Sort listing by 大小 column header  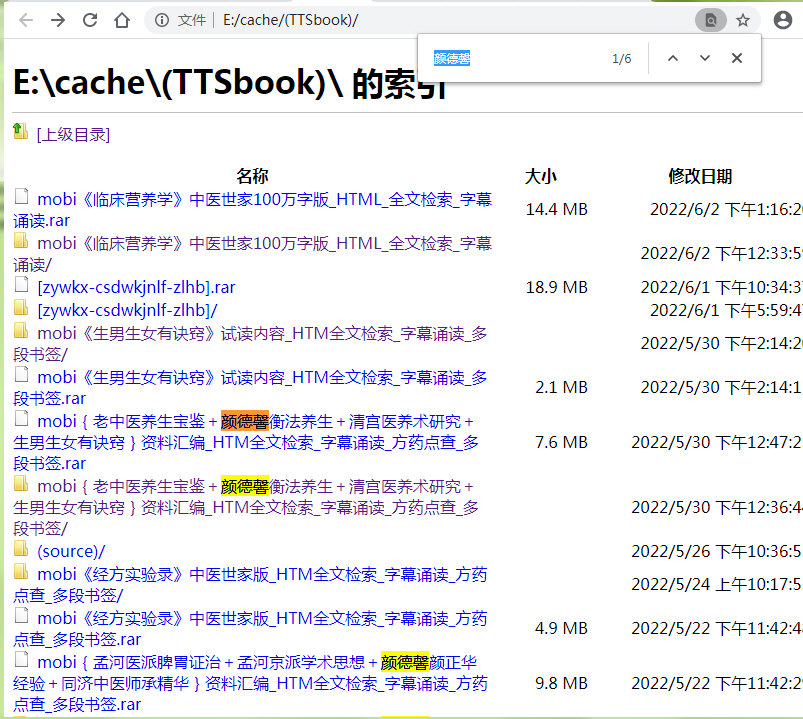(x=541, y=177)
